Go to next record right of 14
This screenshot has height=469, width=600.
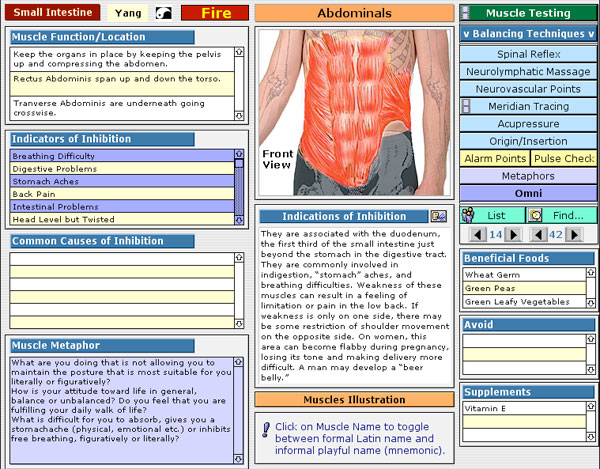point(513,234)
